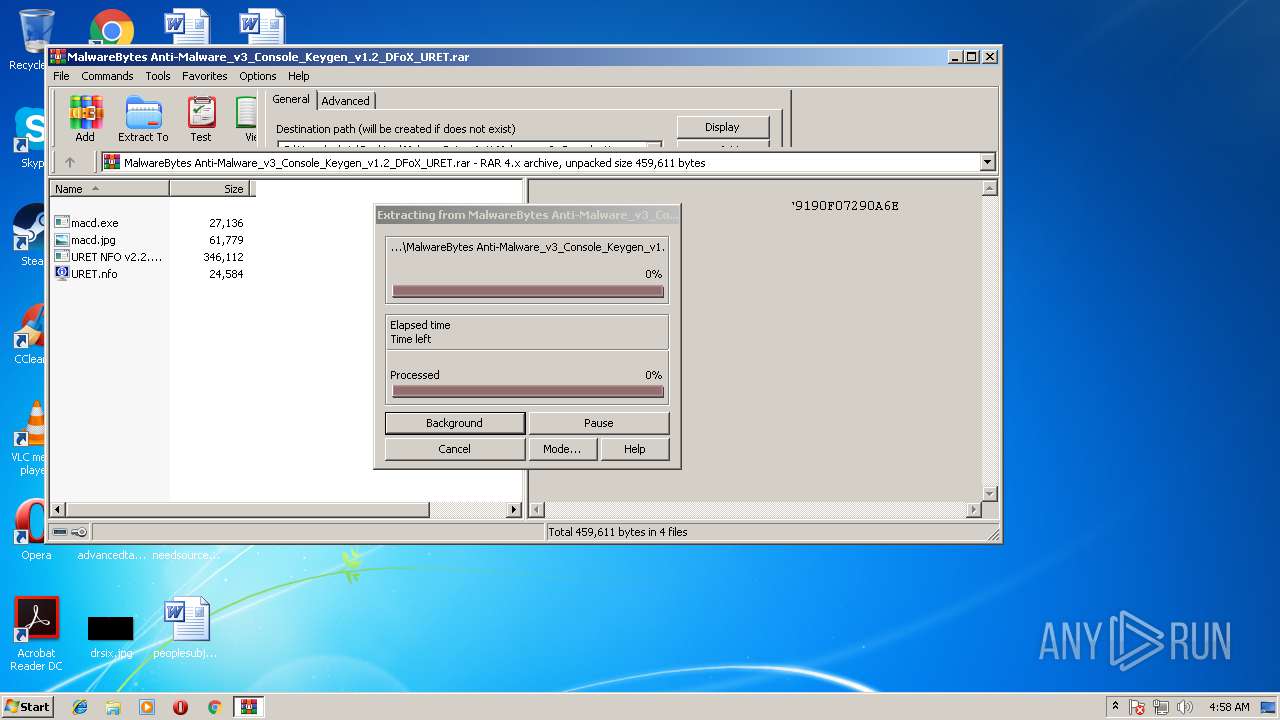Expand archive path dropdown arrow

pos(988,162)
